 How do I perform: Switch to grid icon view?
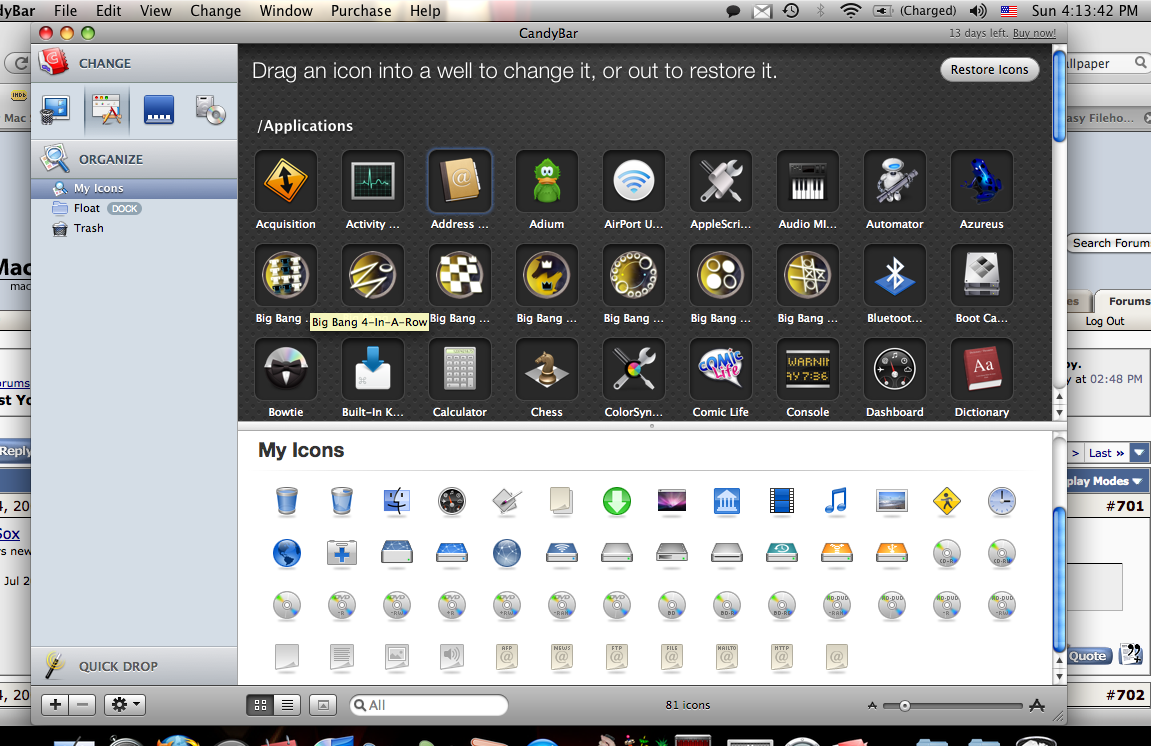[260, 705]
